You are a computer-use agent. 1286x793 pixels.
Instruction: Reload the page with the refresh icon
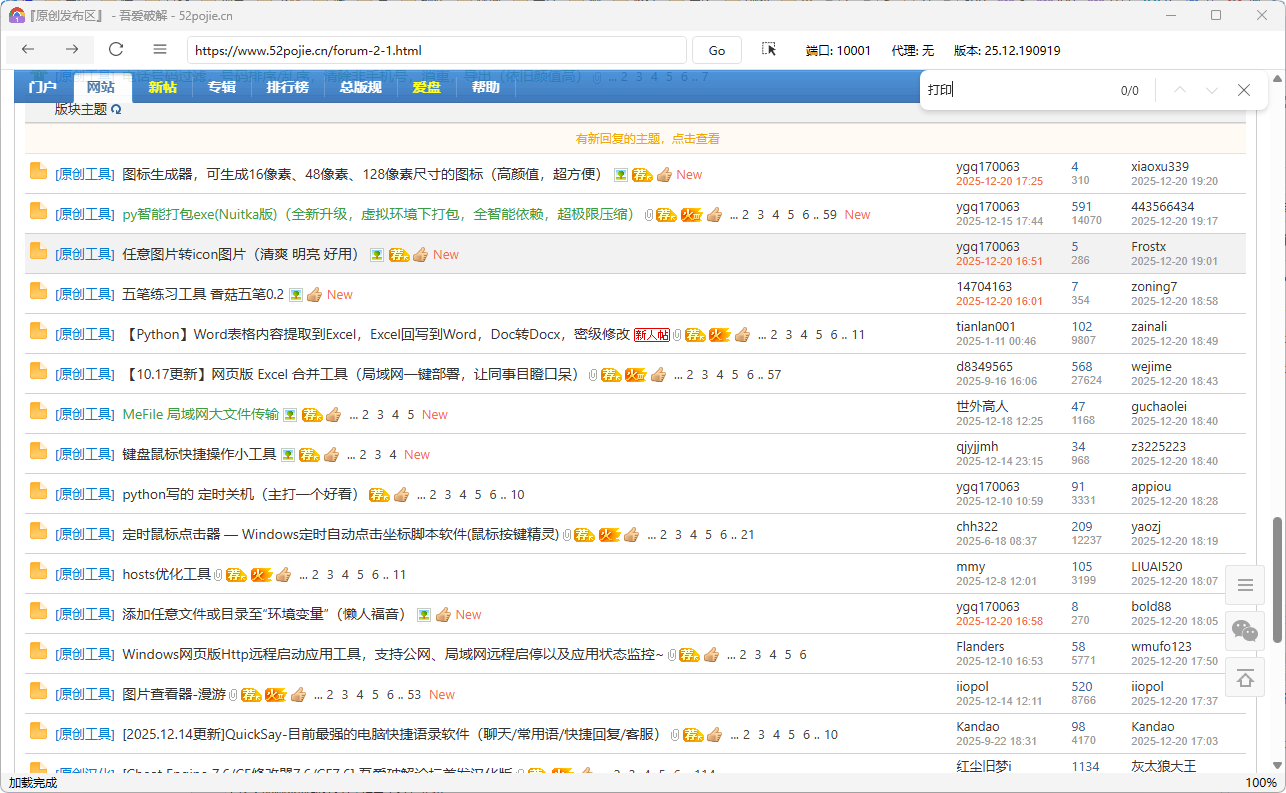click(116, 50)
